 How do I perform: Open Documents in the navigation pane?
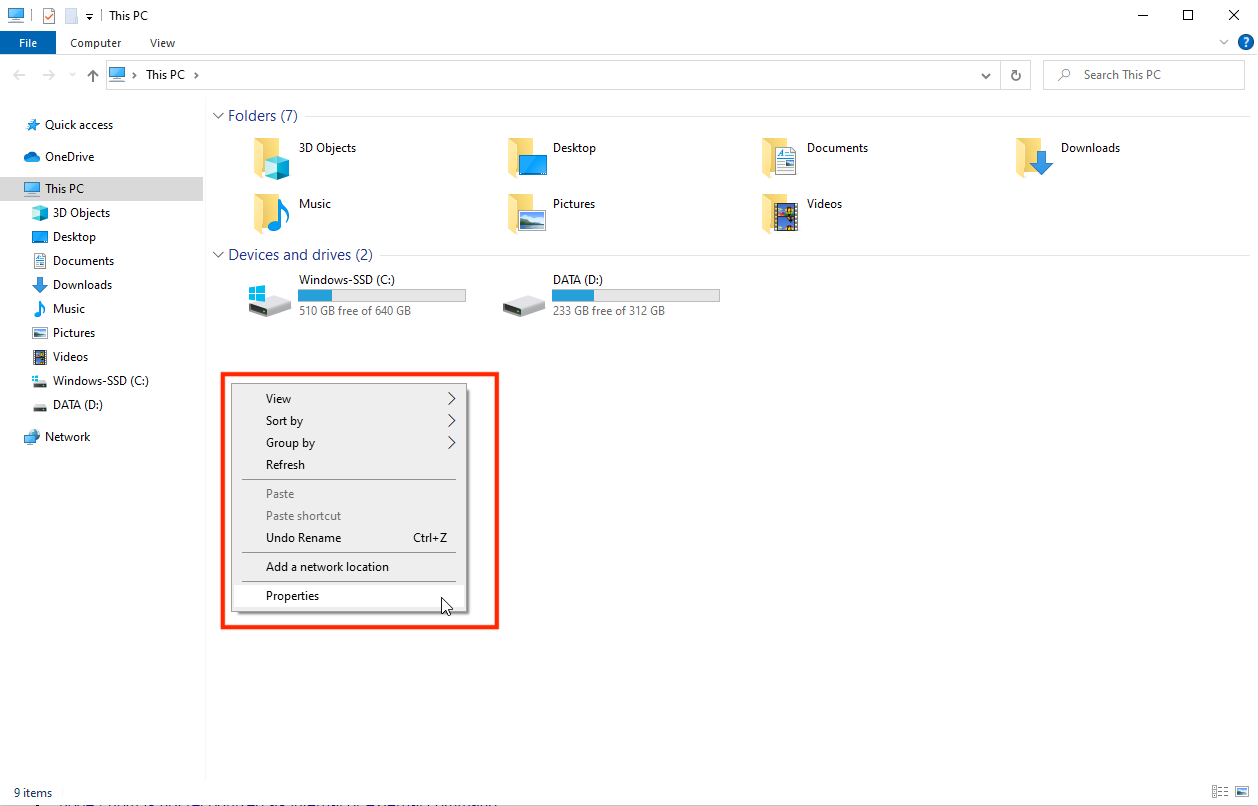point(73,261)
